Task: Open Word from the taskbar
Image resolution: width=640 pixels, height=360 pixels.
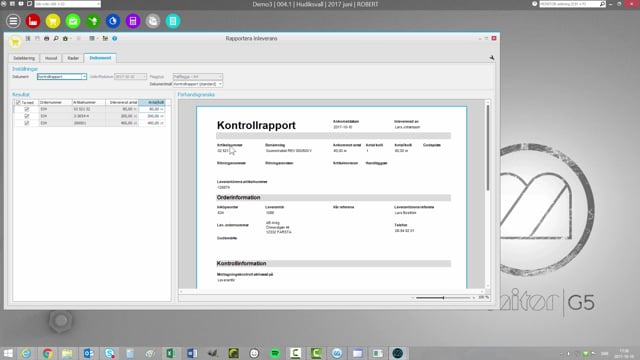Action: pyautogui.click(x=192, y=353)
